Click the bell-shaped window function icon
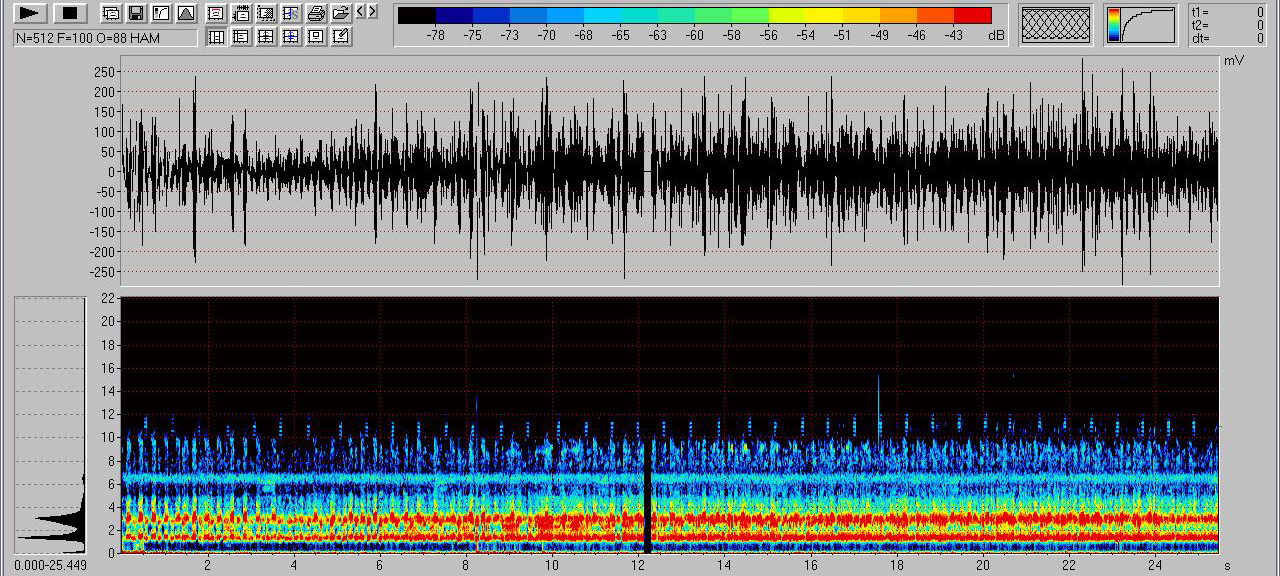 (185, 13)
